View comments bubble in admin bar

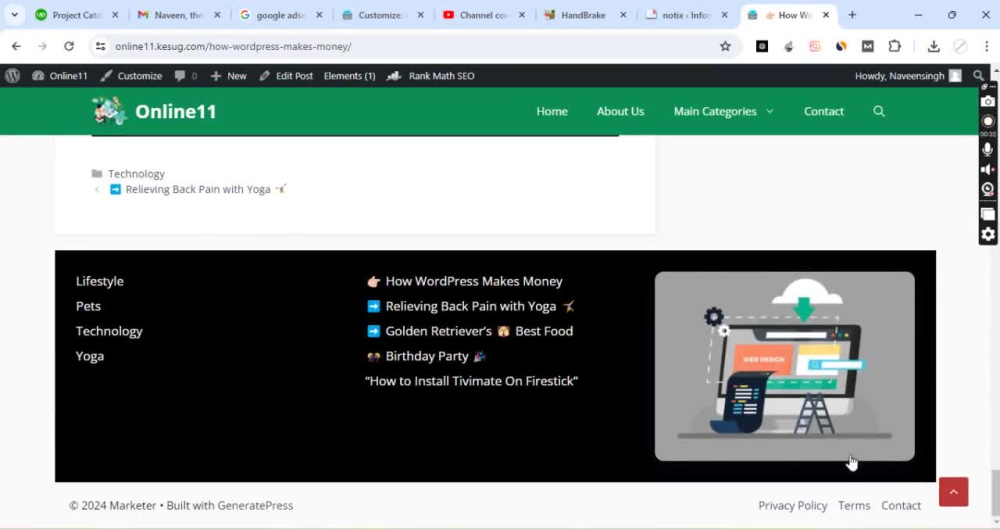pos(186,76)
